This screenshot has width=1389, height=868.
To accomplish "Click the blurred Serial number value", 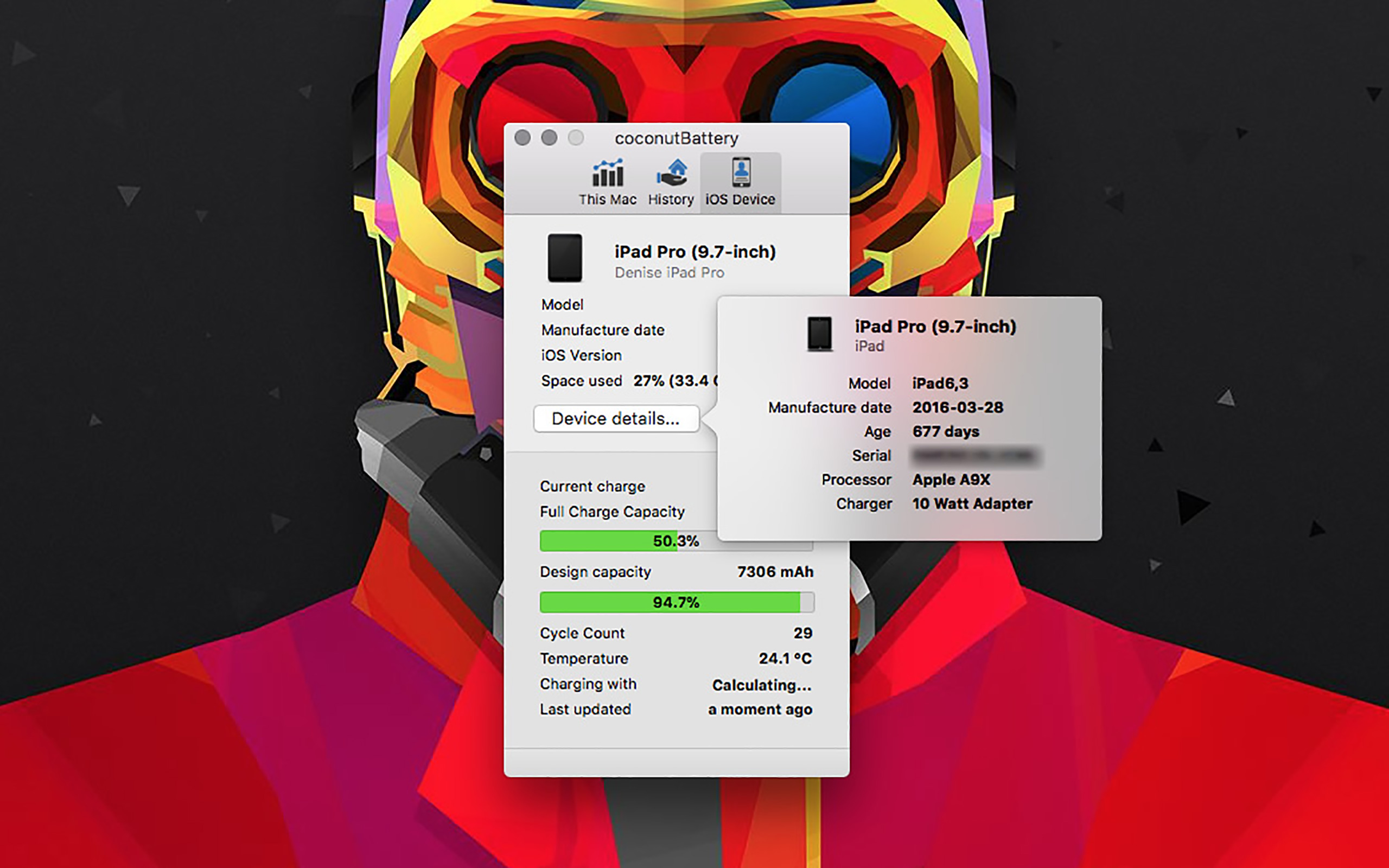I will click(976, 456).
